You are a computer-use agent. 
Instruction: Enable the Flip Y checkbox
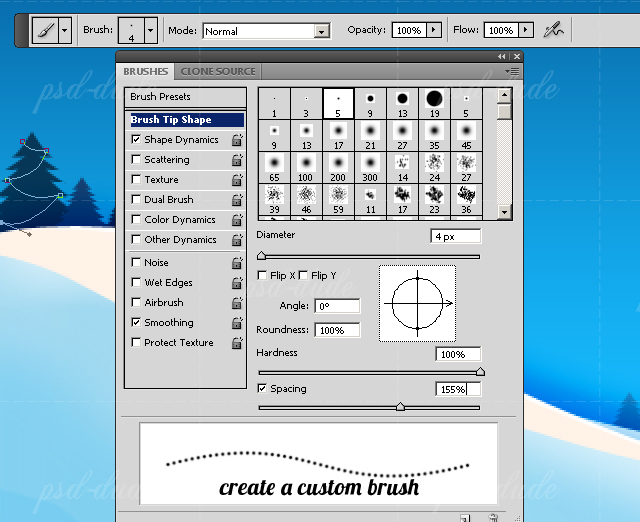point(303,275)
